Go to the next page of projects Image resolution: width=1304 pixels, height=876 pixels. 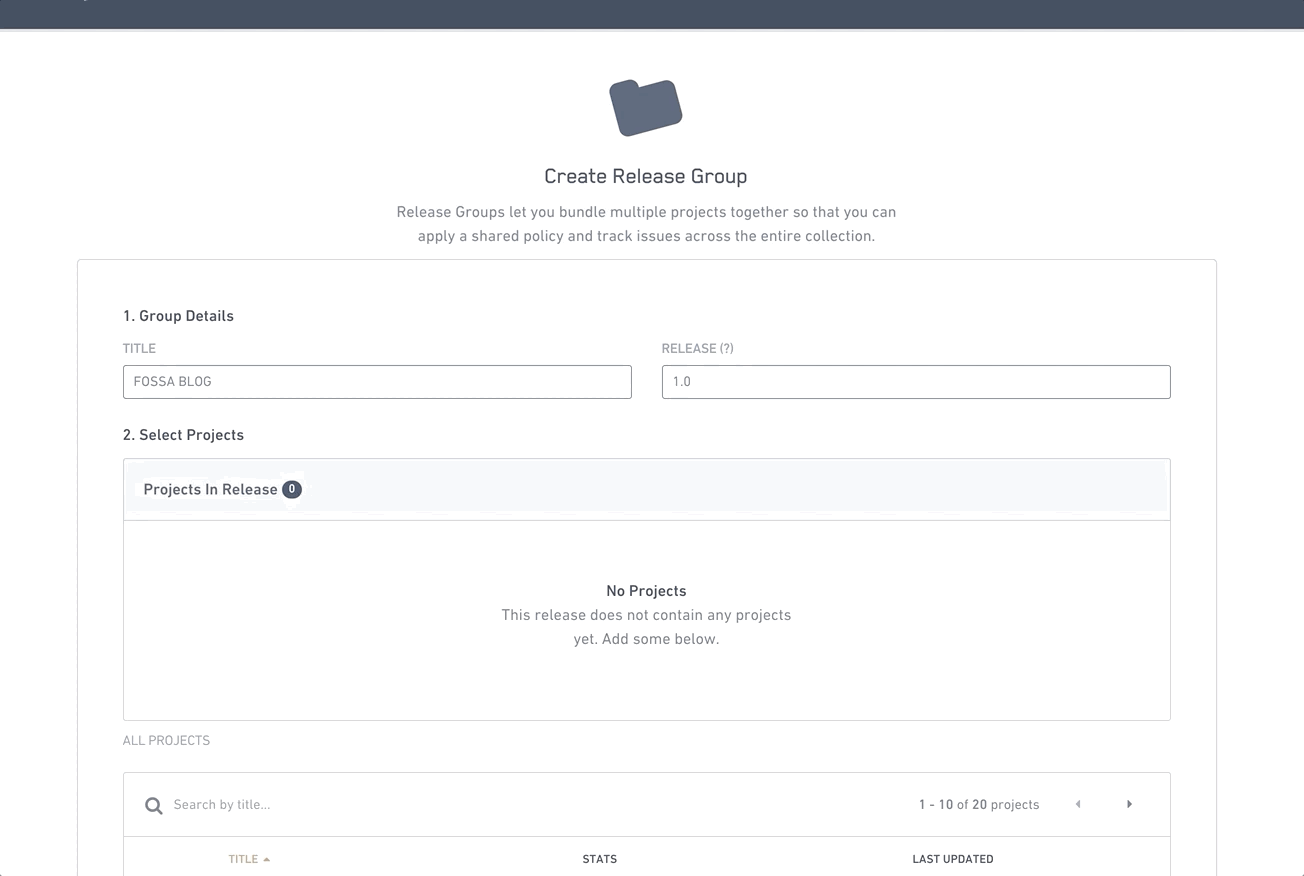(x=1129, y=804)
